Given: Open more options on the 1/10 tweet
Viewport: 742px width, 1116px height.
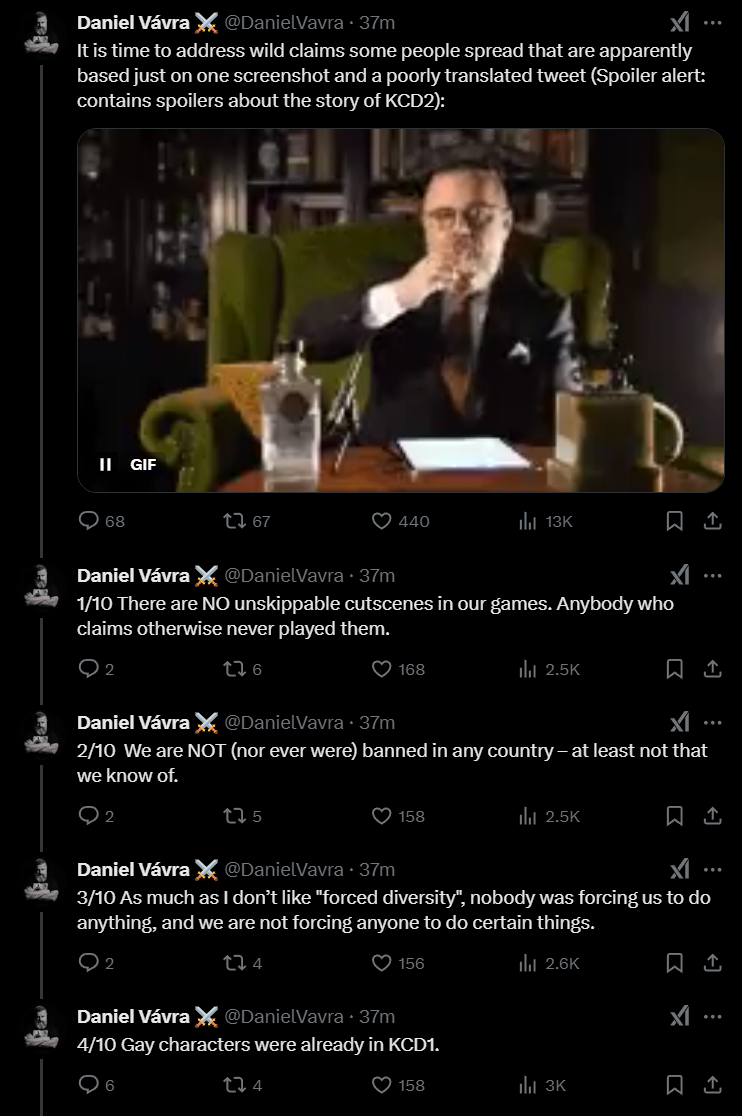Looking at the screenshot, I should click(712, 576).
